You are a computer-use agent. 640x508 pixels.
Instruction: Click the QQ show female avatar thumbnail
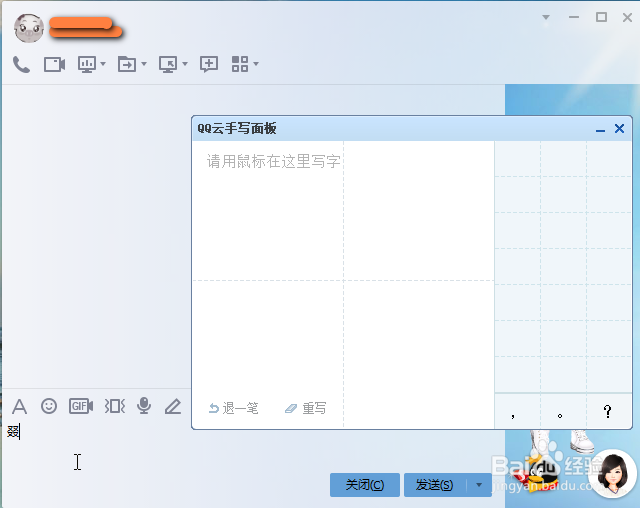(x=613, y=473)
